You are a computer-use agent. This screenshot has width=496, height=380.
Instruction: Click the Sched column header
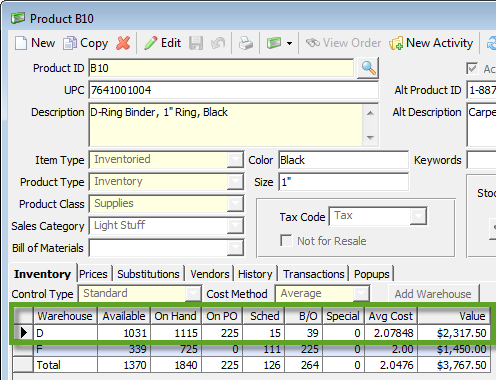click(x=264, y=316)
